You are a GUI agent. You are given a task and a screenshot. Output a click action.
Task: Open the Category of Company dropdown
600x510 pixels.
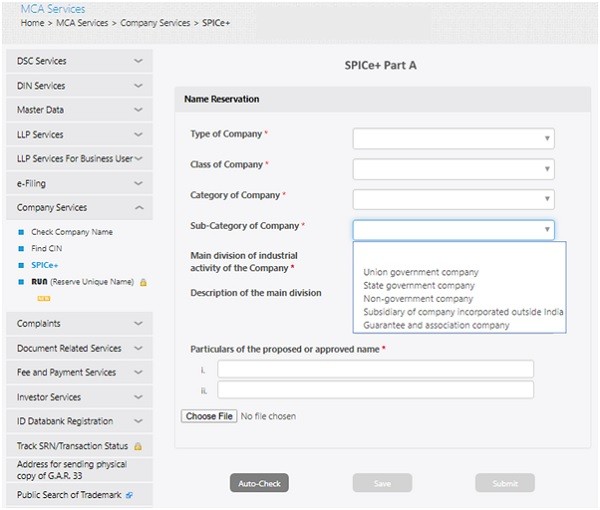click(x=453, y=199)
